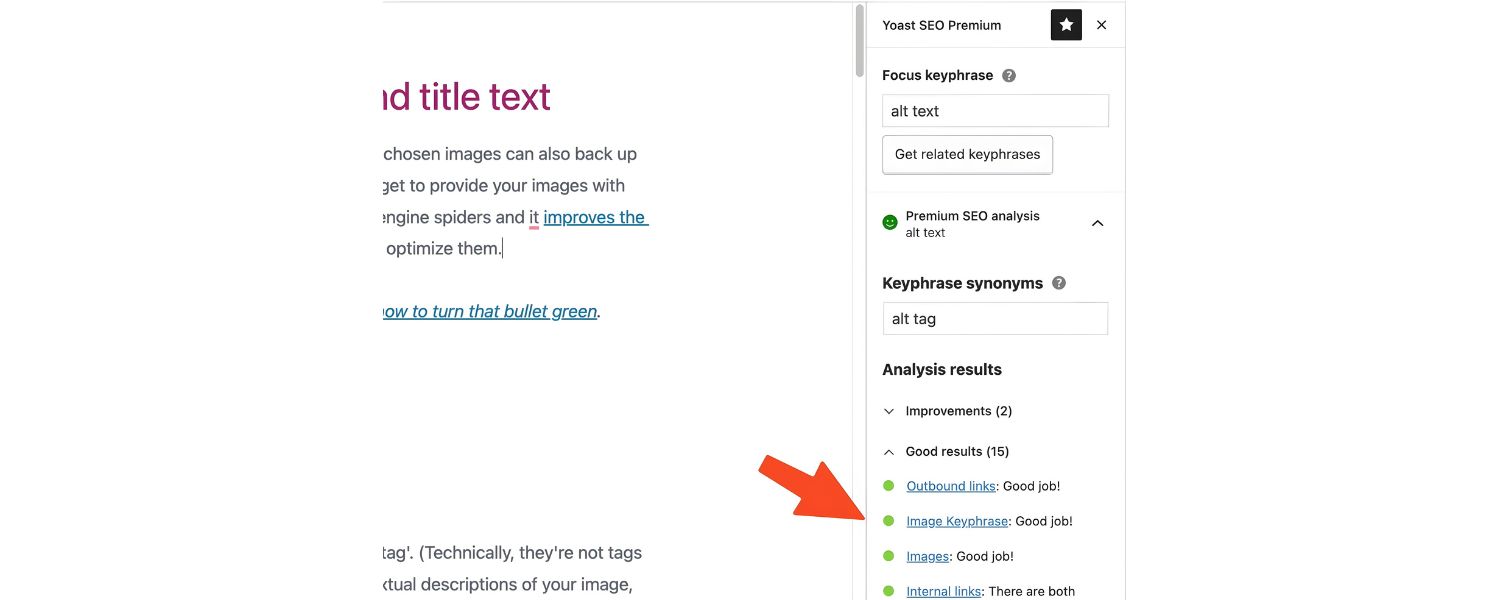Click inside the Focus keyphrase input field
Viewport: 1500px width, 600px height.
(x=995, y=110)
